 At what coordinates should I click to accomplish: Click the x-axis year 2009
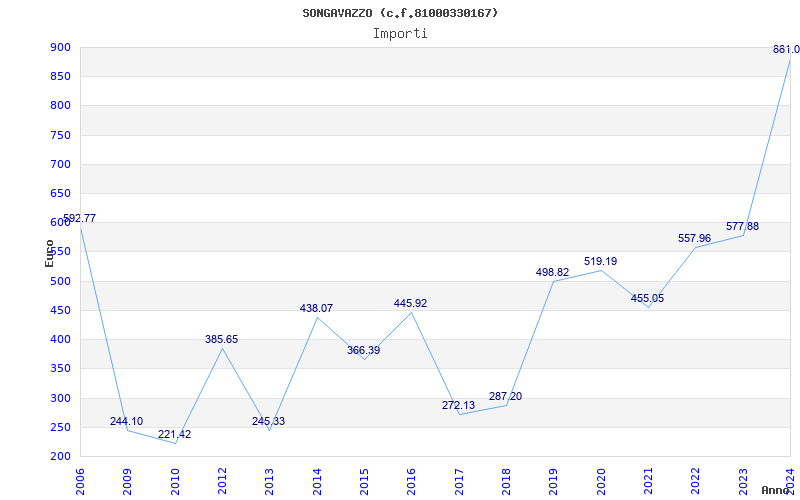(x=128, y=481)
